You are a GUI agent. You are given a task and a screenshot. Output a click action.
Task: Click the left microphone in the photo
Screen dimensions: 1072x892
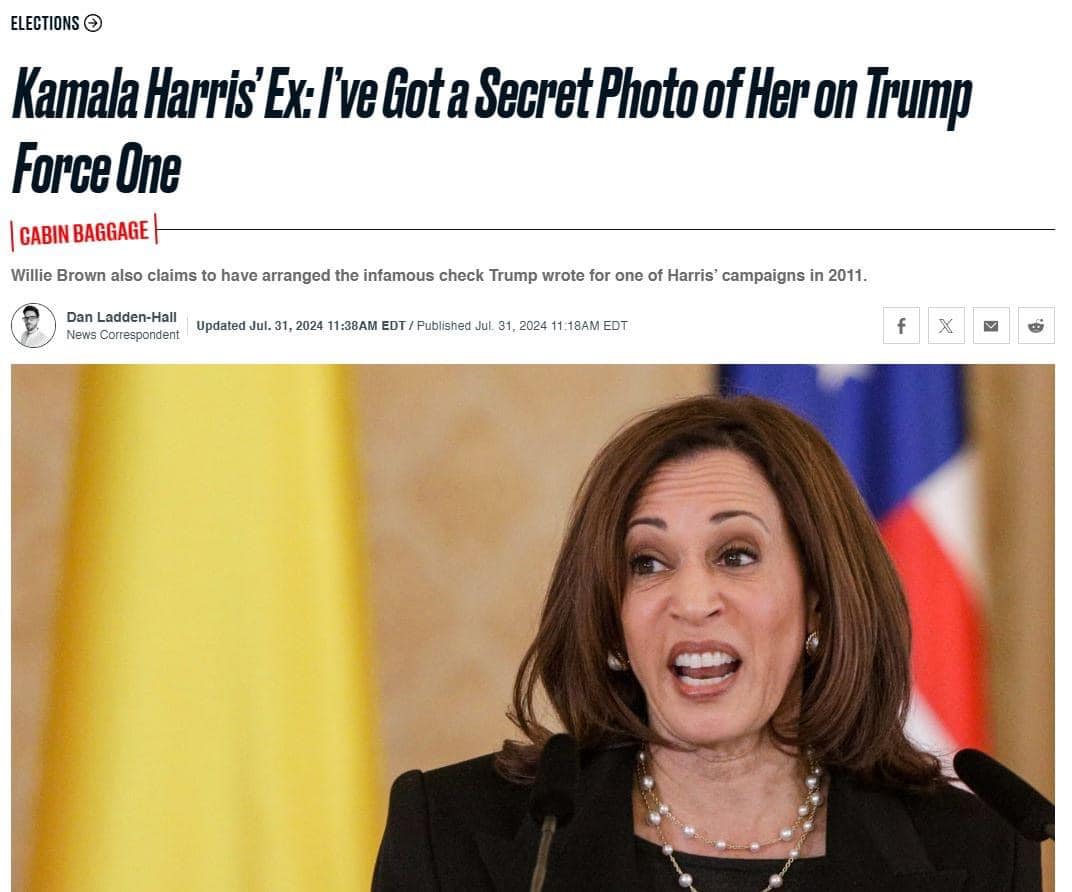click(554, 807)
